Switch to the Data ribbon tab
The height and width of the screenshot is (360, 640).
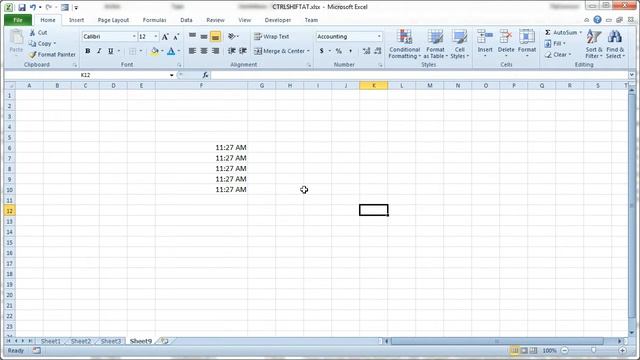(x=186, y=20)
